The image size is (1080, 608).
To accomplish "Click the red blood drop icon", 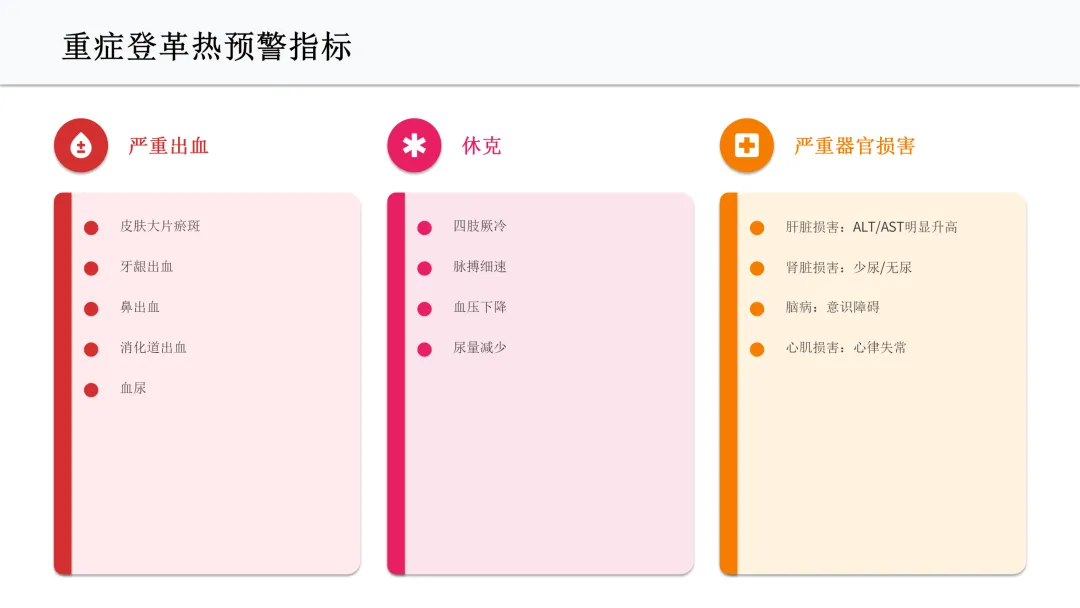I will pyautogui.click(x=81, y=146).
